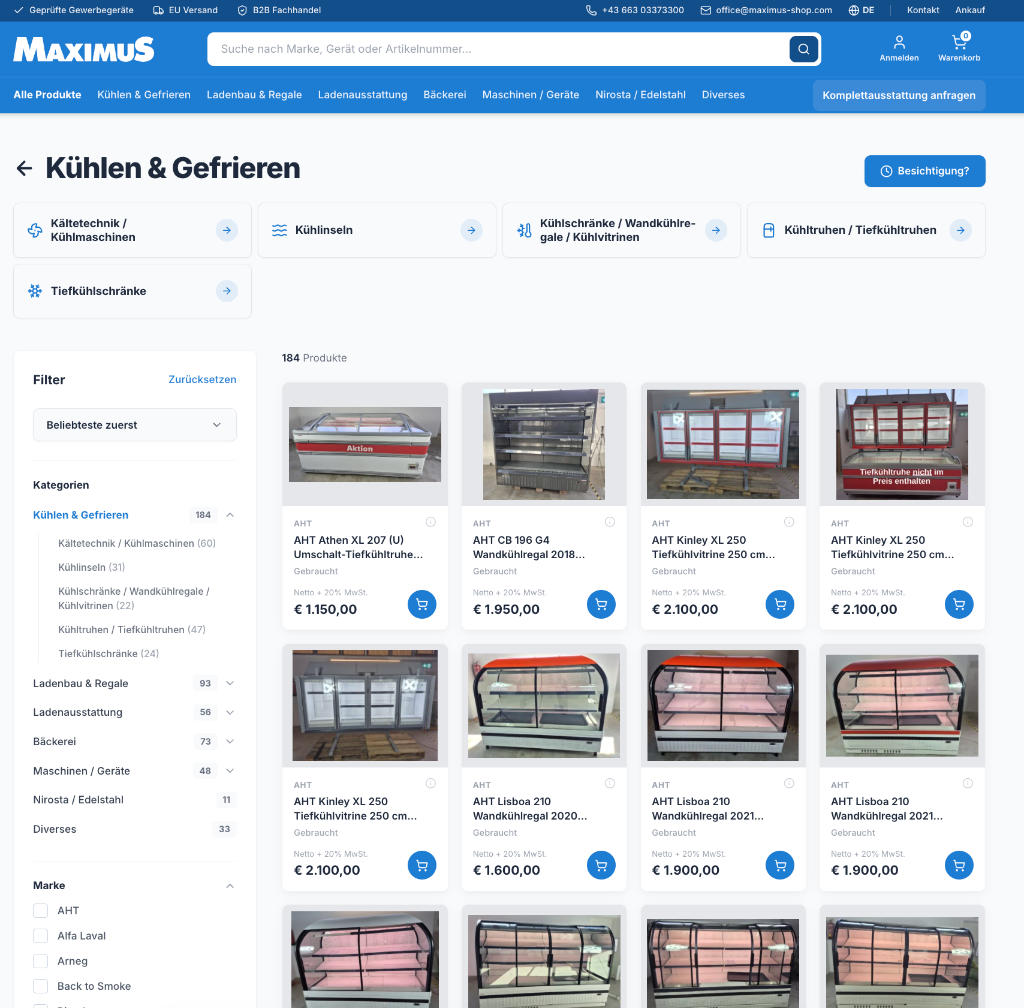
Task: Open Maschinen / Geräte in the navigation bar
Action: pos(530,95)
